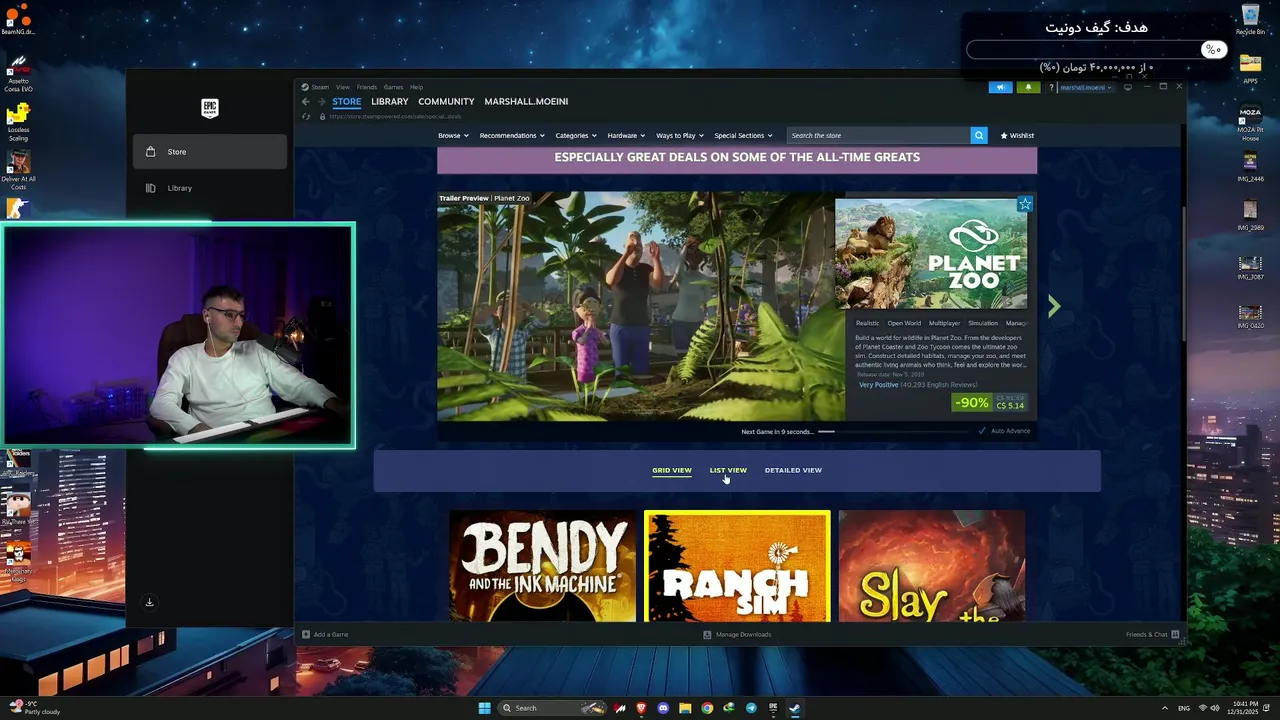Open Library in Epic launcher sidebar

click(210, 188)
